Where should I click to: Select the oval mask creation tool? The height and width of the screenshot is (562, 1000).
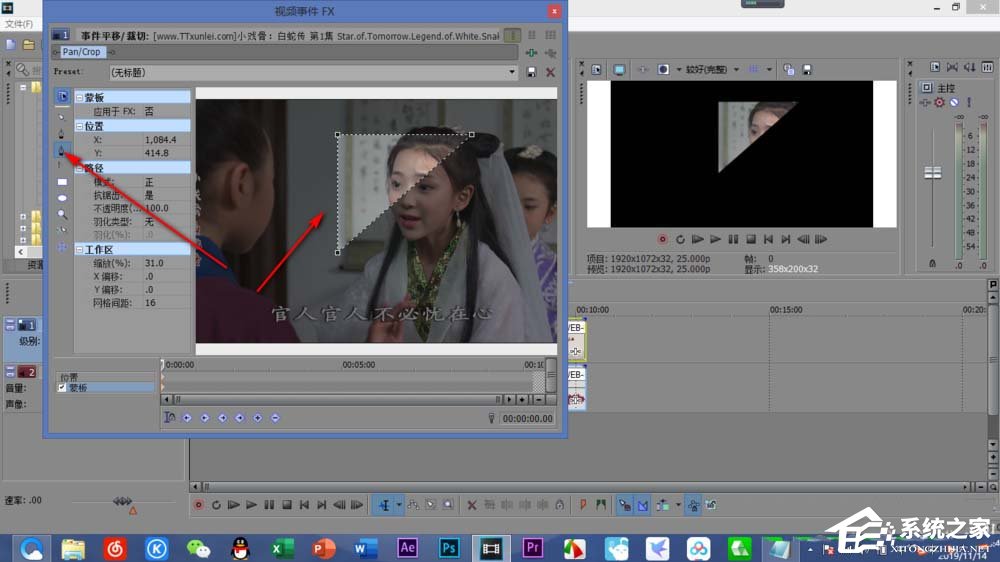62,198
